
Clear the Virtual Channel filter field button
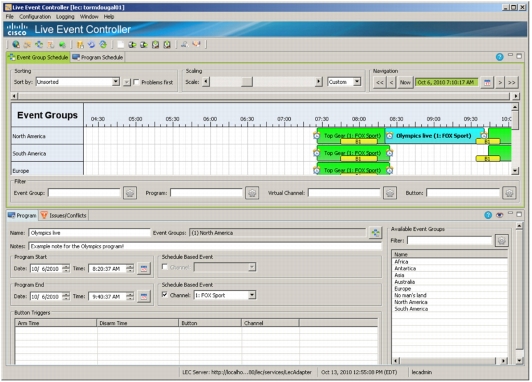(x=390, y=193)
